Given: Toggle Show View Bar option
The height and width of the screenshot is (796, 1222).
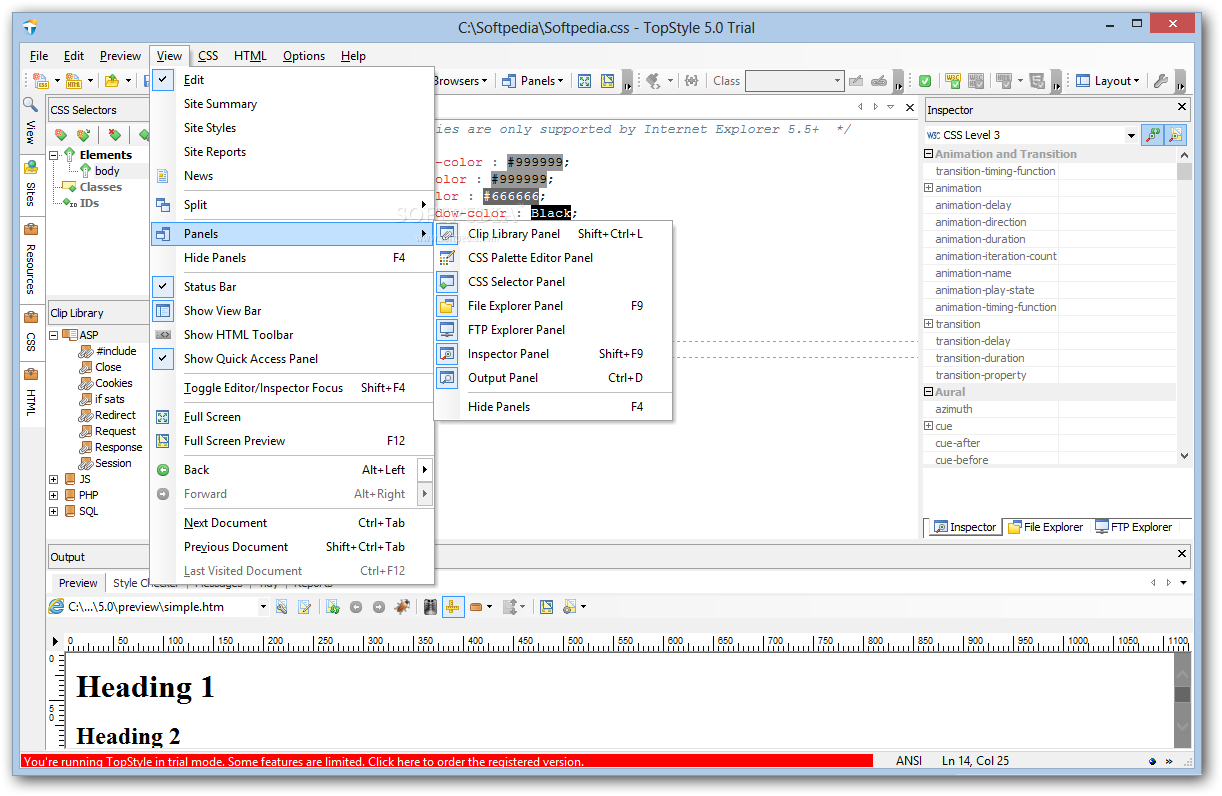Looking at the screenshot, I should pos(163,311).
